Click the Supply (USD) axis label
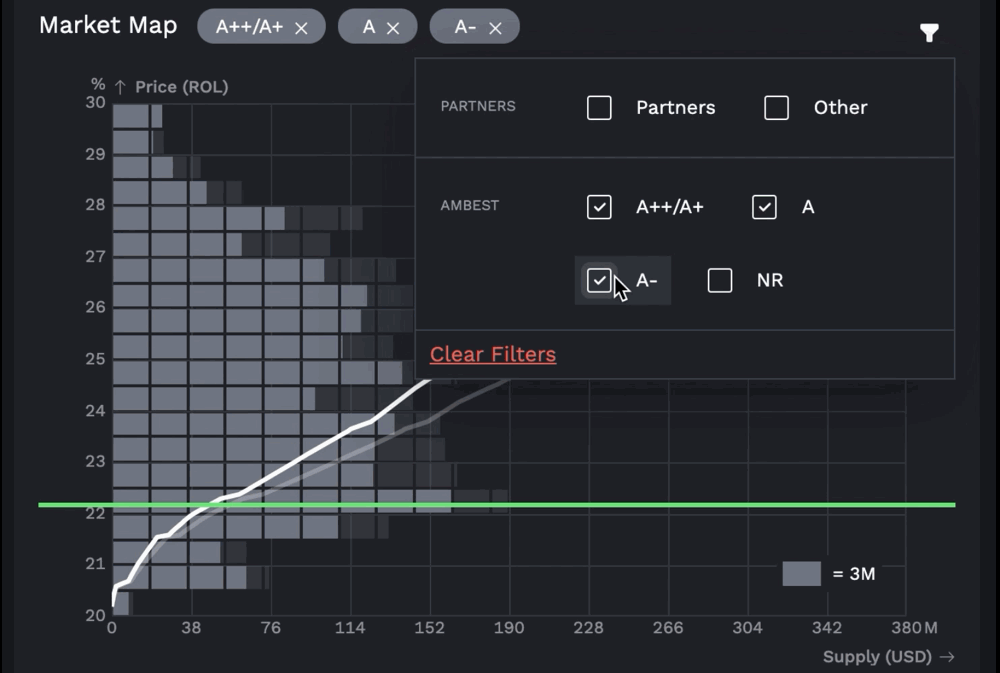The width and height of the screenshot is (1000, 673). (878, 657)
